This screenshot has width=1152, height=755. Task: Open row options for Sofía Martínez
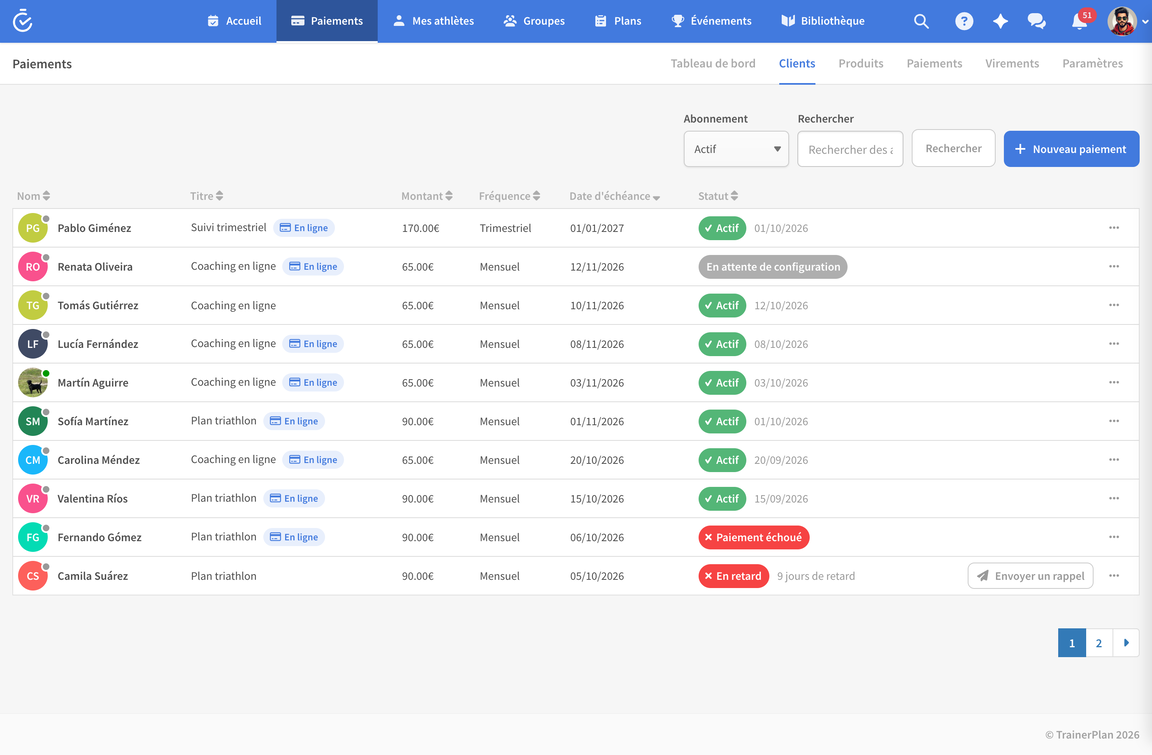(1114, 421)
